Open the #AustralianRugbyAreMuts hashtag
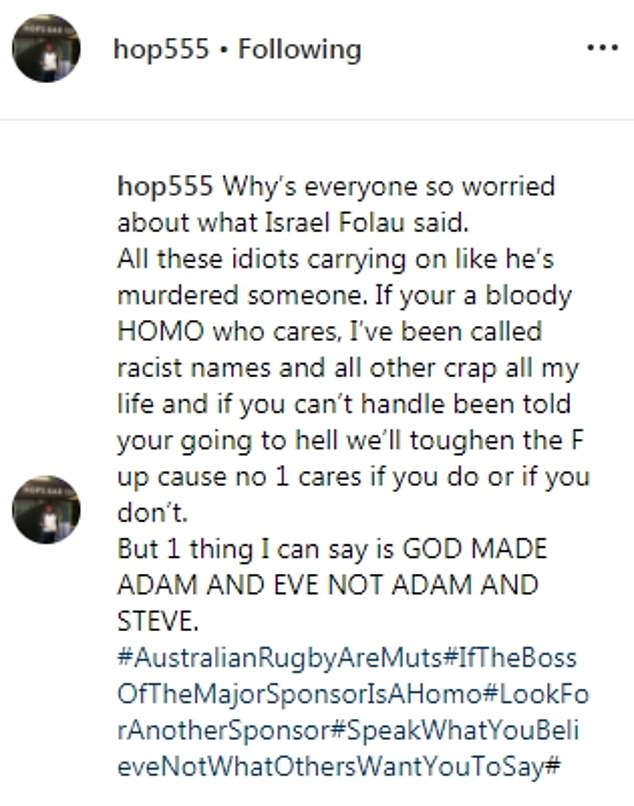634x806 pixels. (x=280, y=658)
